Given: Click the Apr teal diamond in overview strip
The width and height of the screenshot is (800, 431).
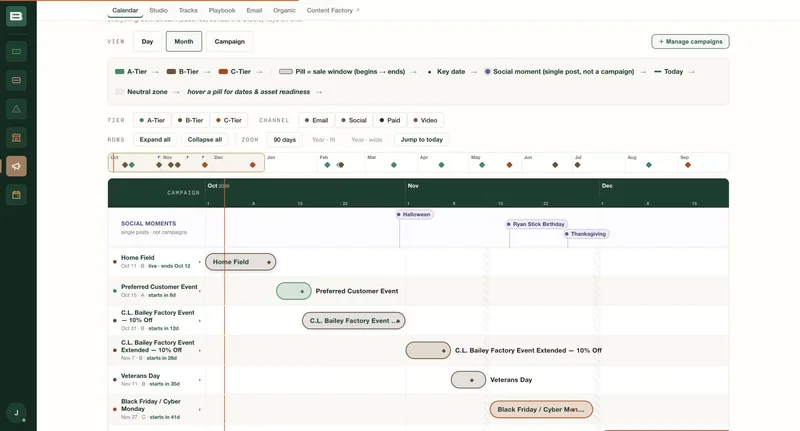Looking at the screenshot, I should click(x=441, y=165).
